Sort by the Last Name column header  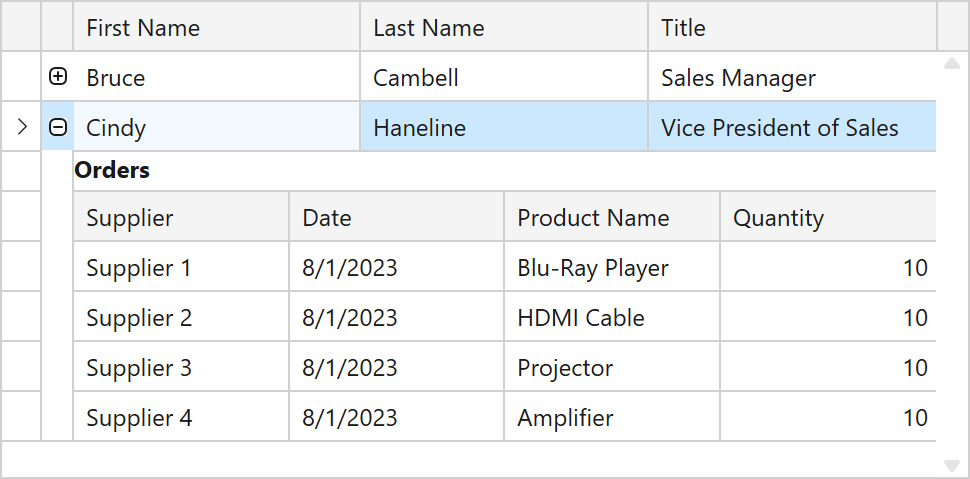pos(504,28)
